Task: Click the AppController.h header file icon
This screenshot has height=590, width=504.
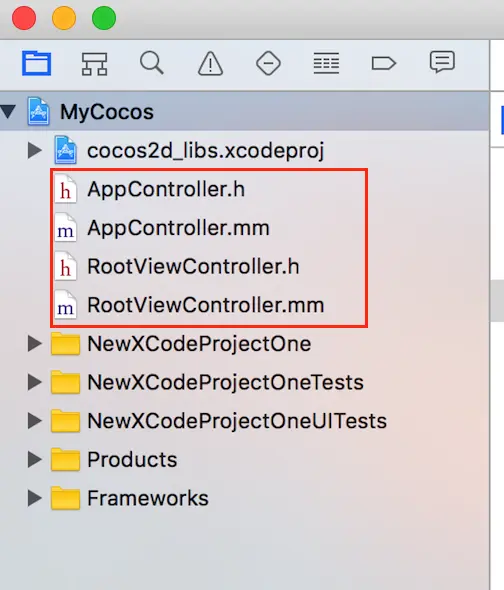Action: (x=65, y=189)
